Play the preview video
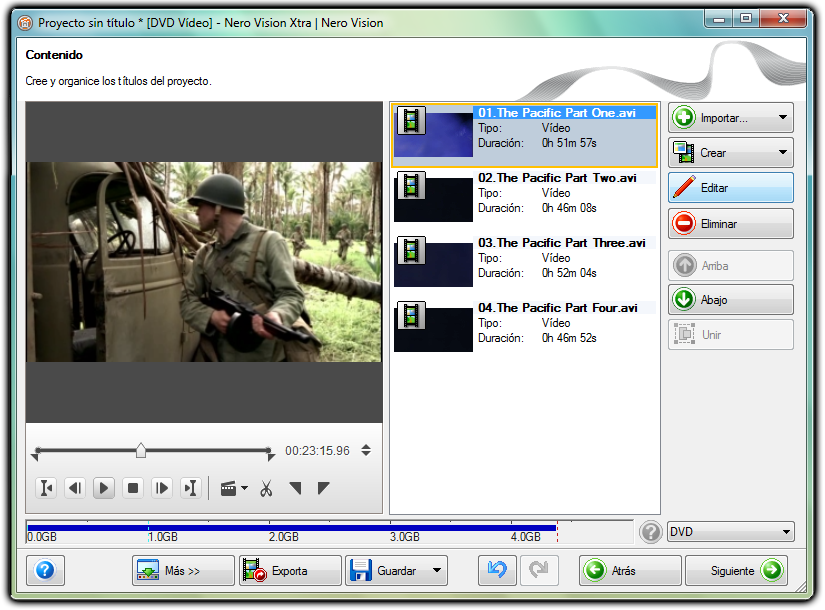The width and height of the screenshot is (825, 610). (104, 488)
